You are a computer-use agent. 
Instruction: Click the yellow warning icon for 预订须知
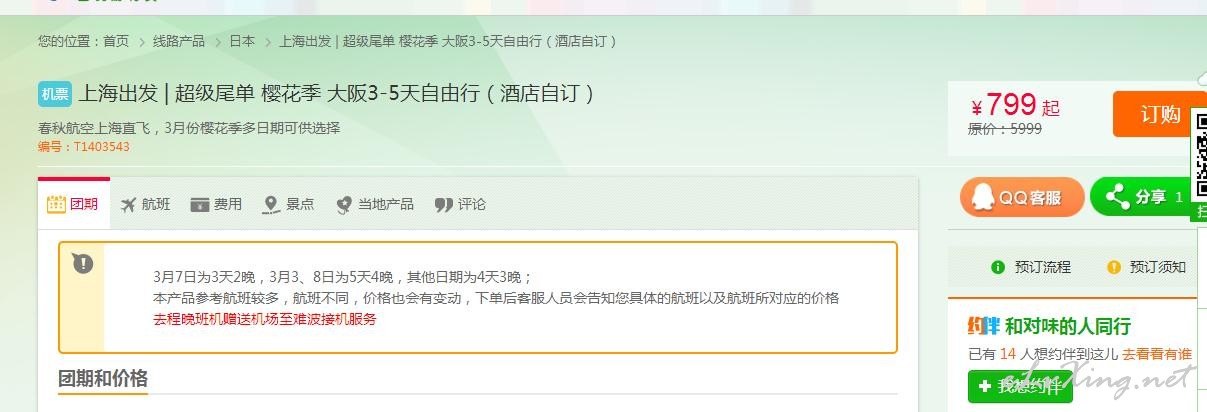pyautogui.click(x=1114, y=267)
